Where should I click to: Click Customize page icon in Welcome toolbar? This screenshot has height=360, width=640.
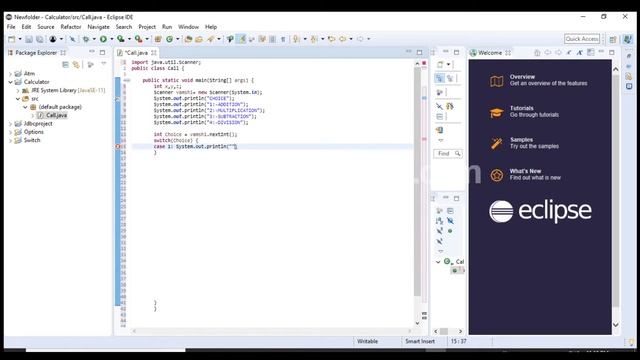[591, 53]
